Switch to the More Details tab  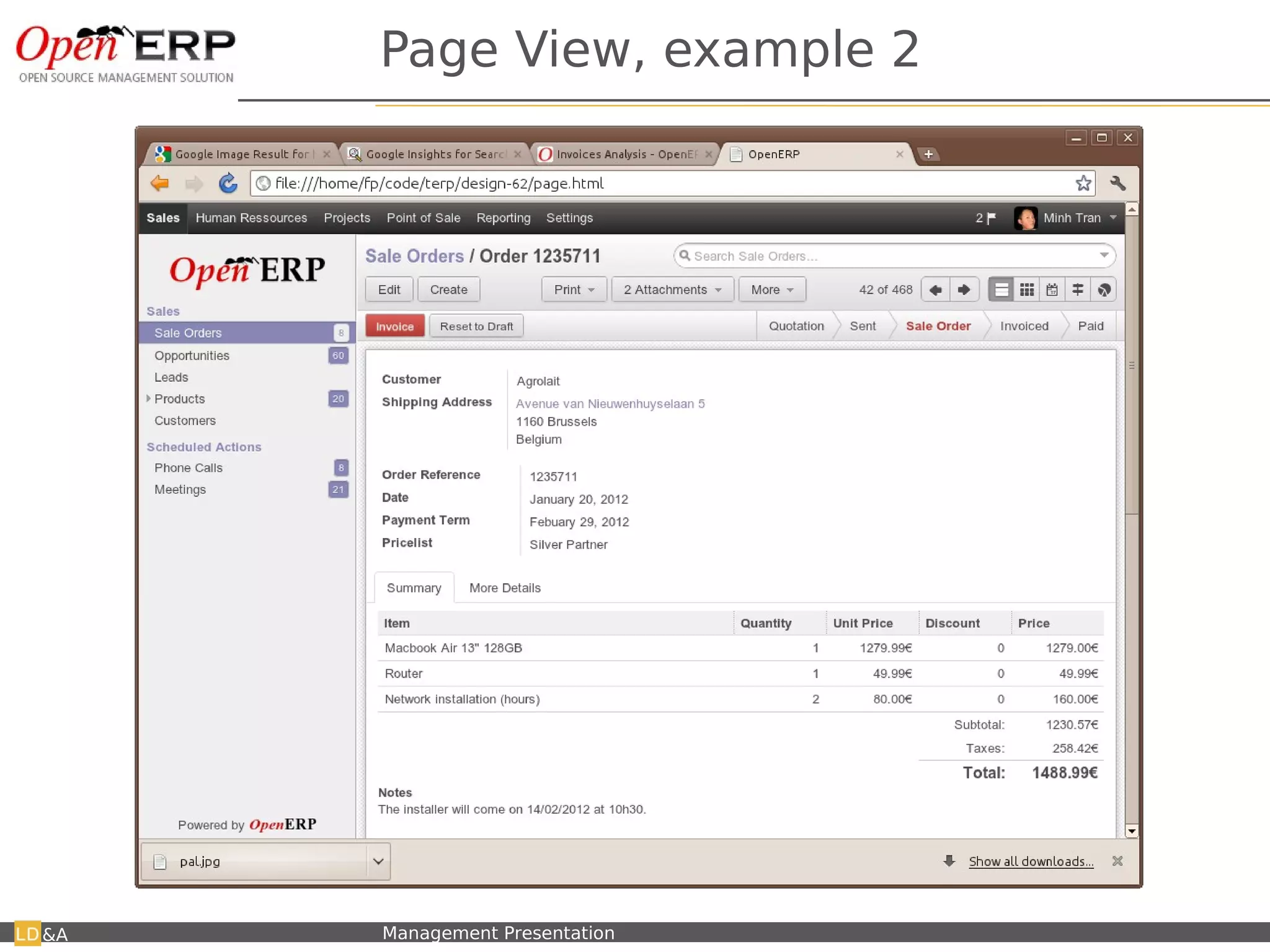[x=505, y=588]
